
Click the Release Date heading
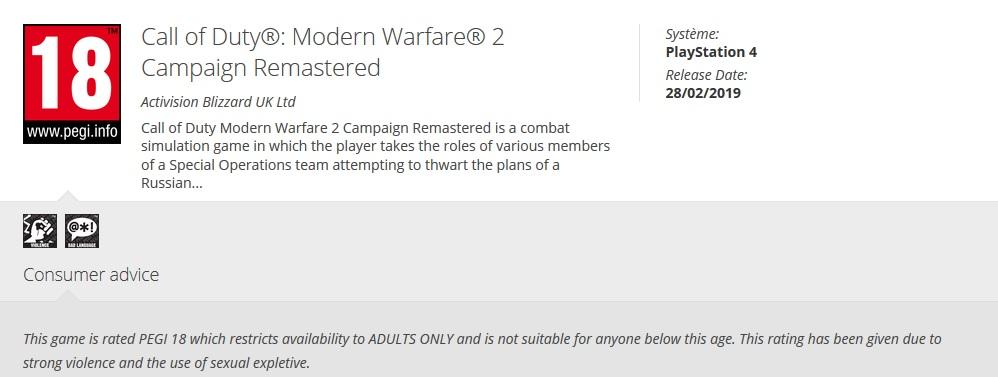706,75
